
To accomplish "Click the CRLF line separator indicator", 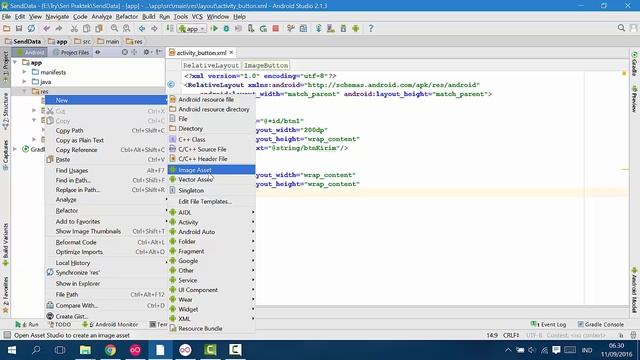I will tap(511, 335).
